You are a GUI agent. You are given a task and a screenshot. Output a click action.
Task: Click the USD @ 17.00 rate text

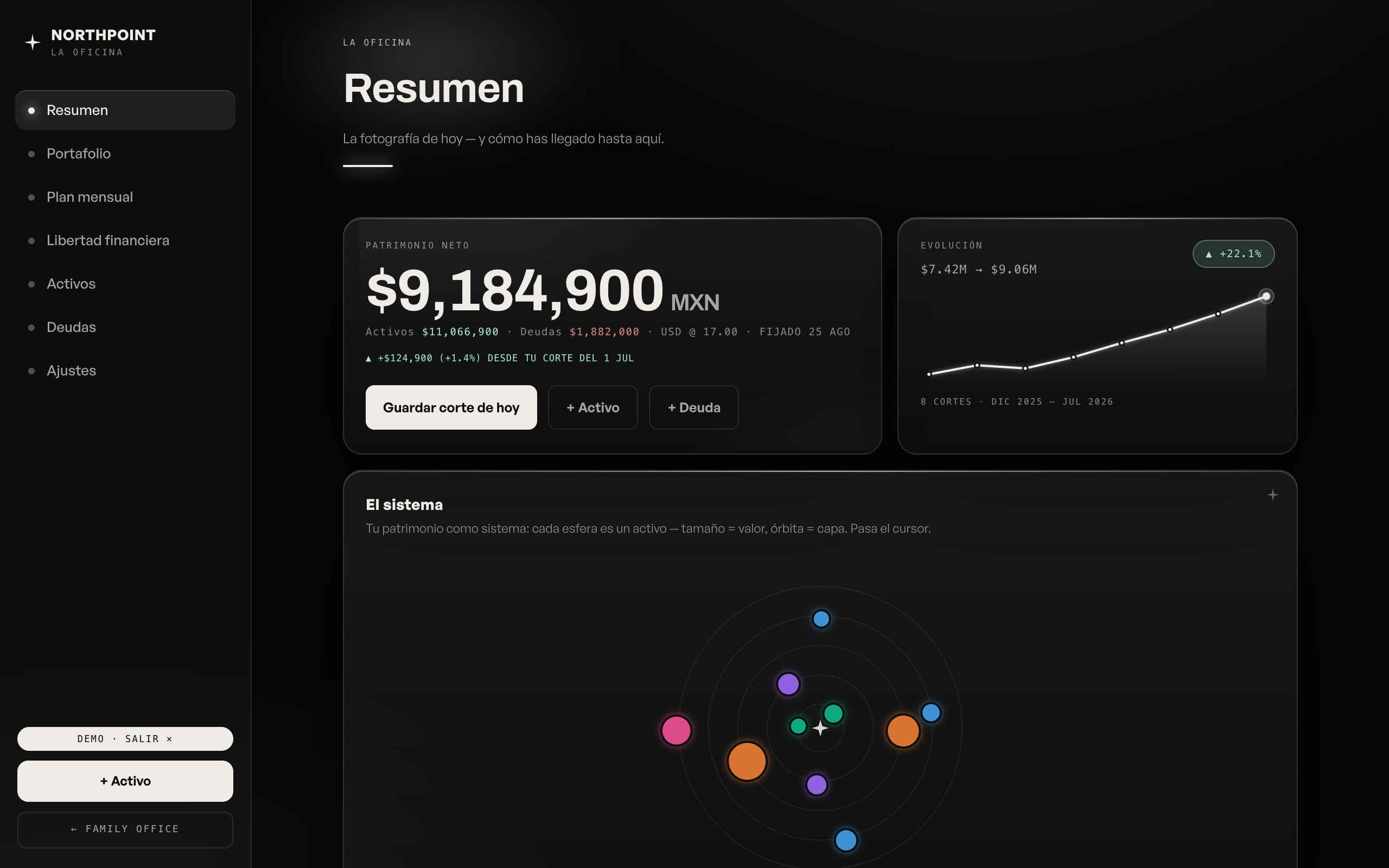699,332
